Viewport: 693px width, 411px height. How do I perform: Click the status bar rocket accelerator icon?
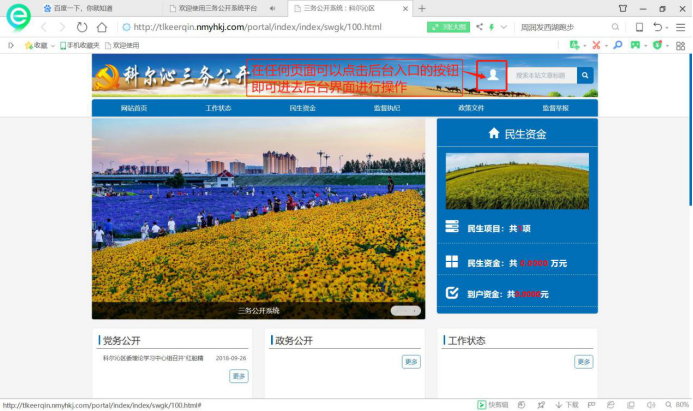[x=541, y=405]
